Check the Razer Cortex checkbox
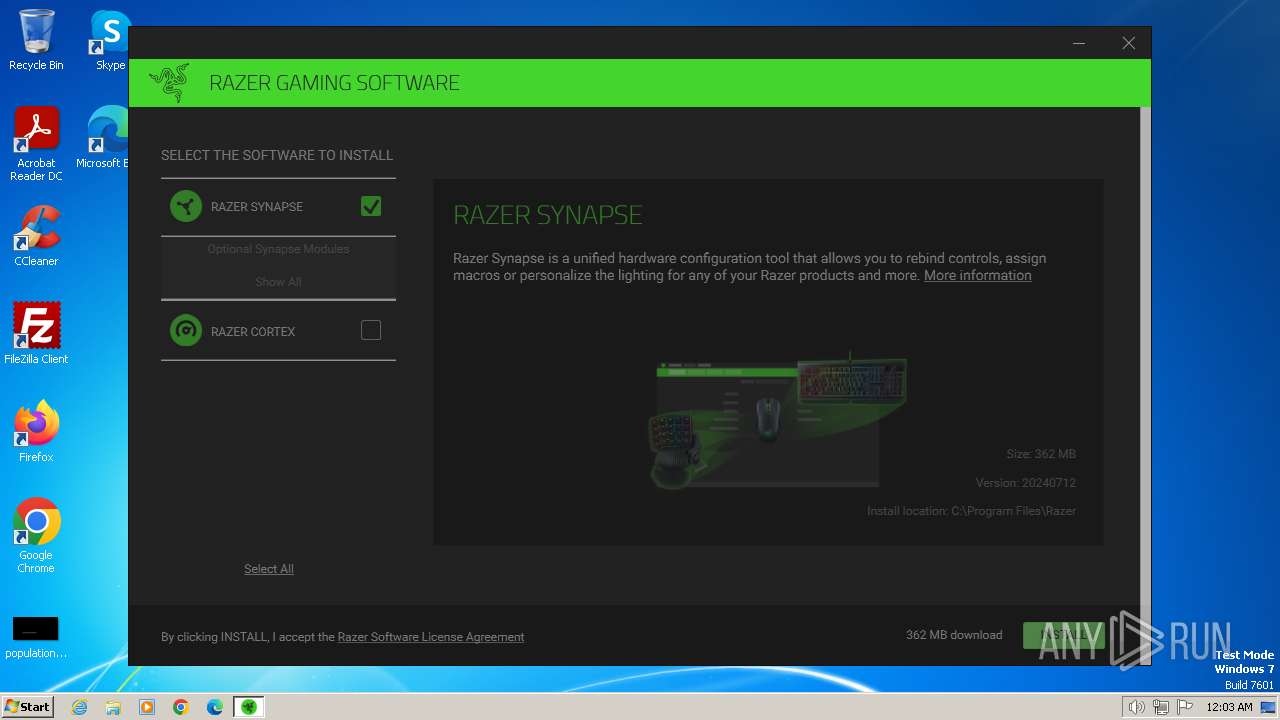Image resolution: width=1280 pixels, height=720 pixels. point(371,330)
